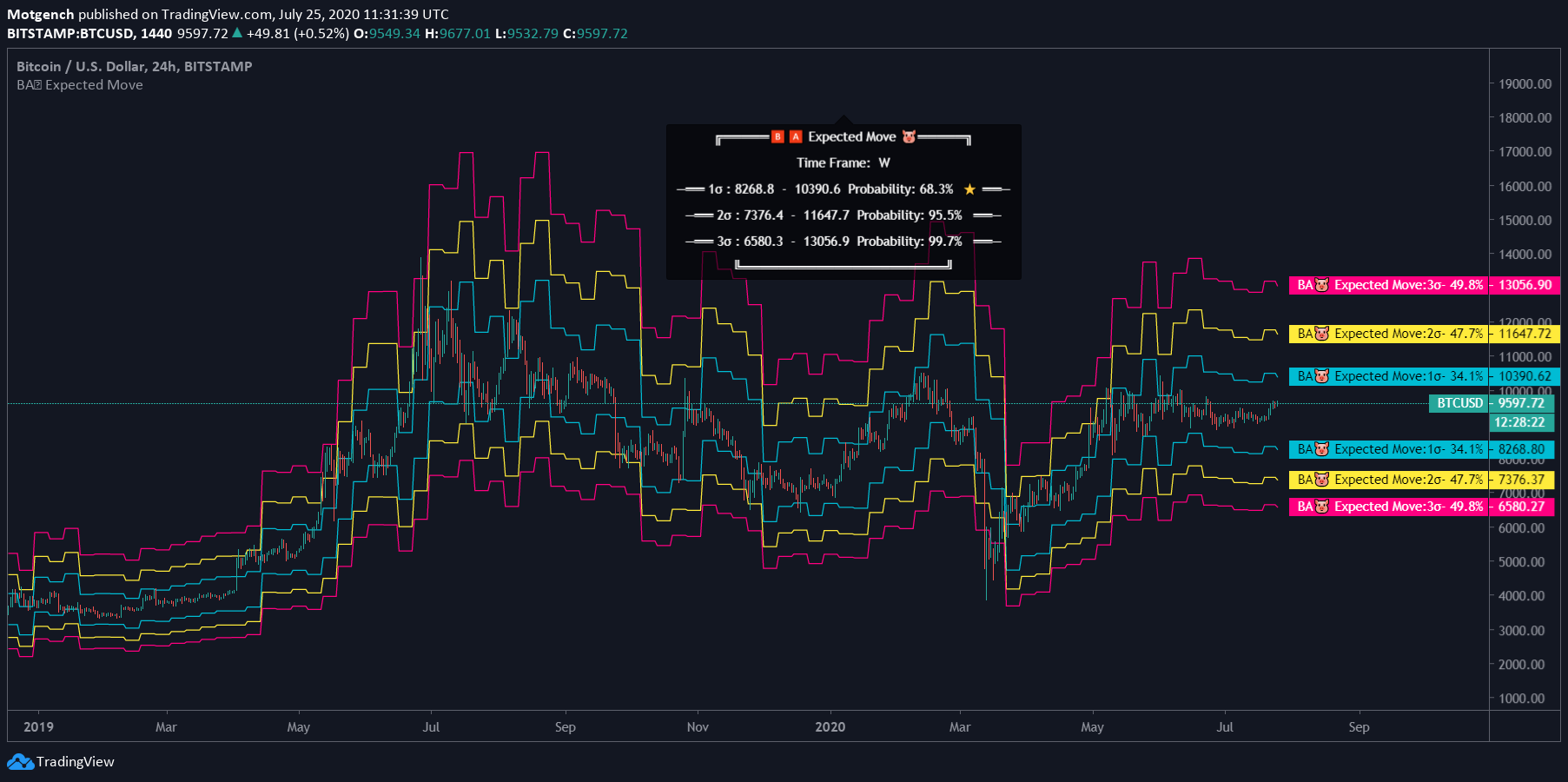Click the Expected Move tooltip title

[851, 137]
